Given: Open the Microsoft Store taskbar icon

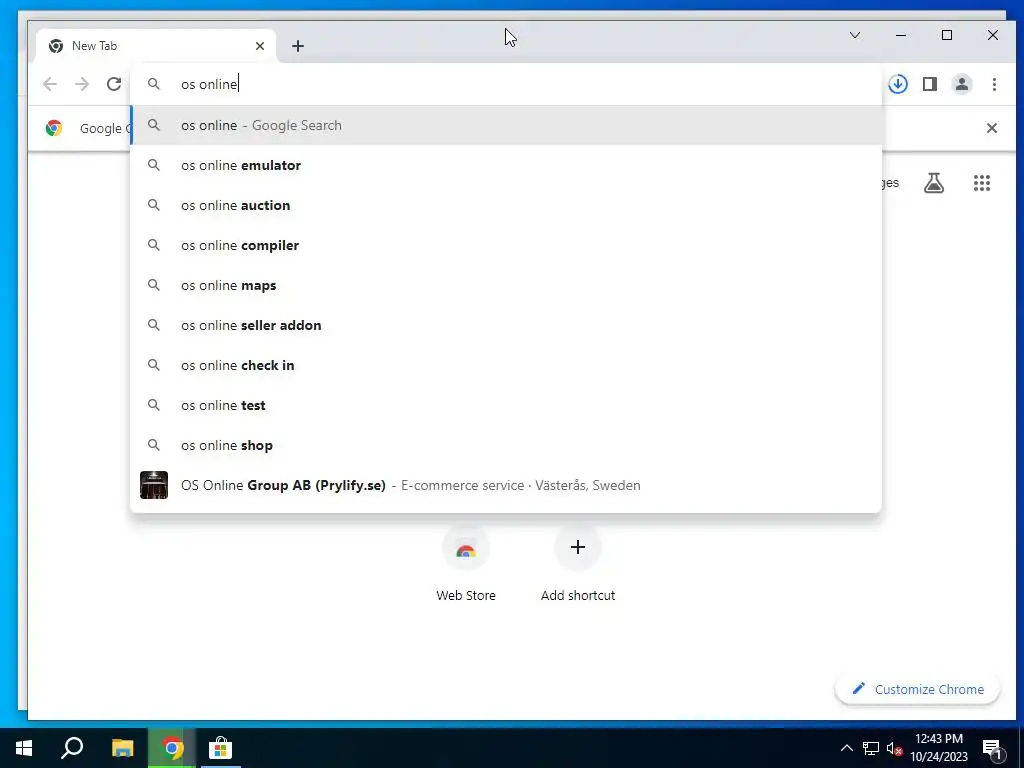Looking at the screenshot, I should [x=221, y=748].
